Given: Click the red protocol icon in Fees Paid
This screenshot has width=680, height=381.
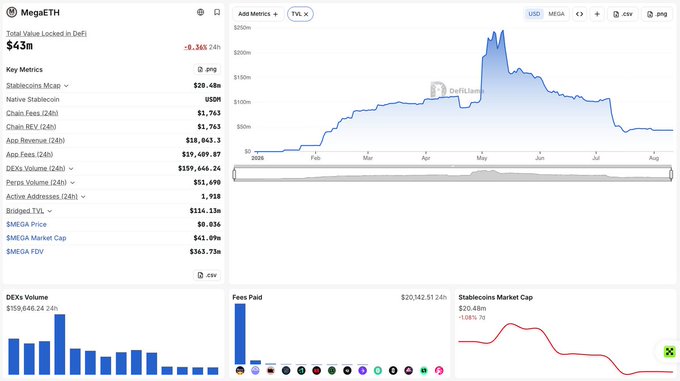Looking at the screenshot, I should (x=317, y=371).
